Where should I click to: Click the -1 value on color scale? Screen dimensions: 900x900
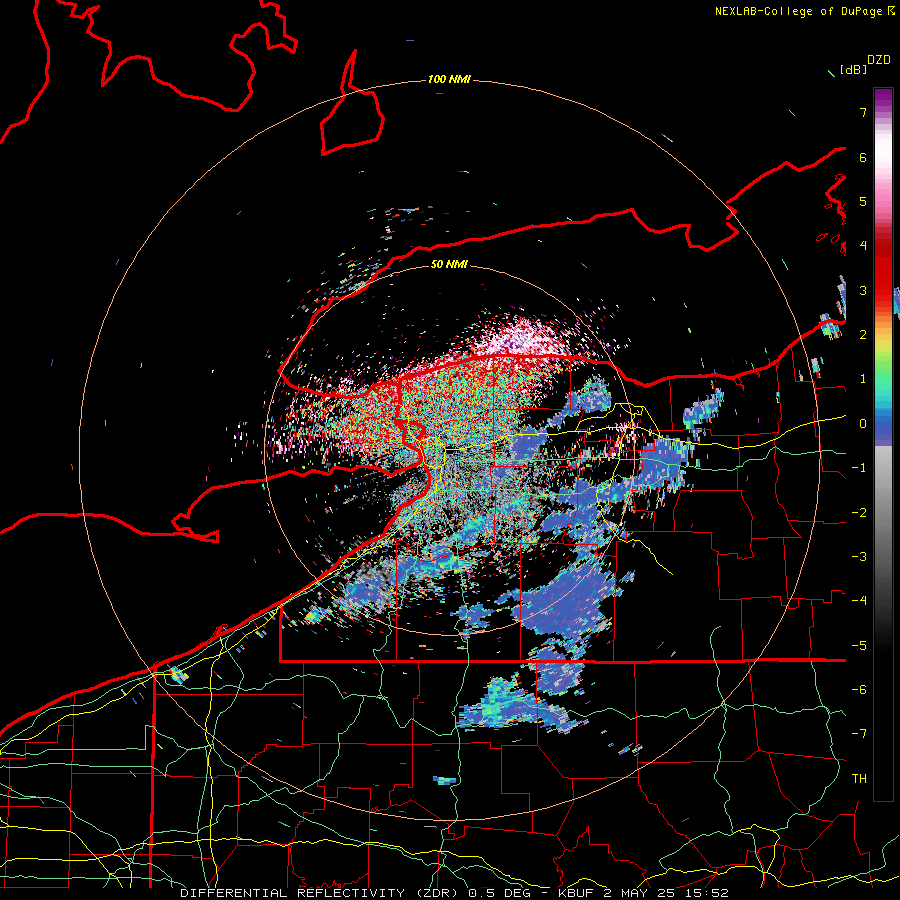[x=859, y=468]
